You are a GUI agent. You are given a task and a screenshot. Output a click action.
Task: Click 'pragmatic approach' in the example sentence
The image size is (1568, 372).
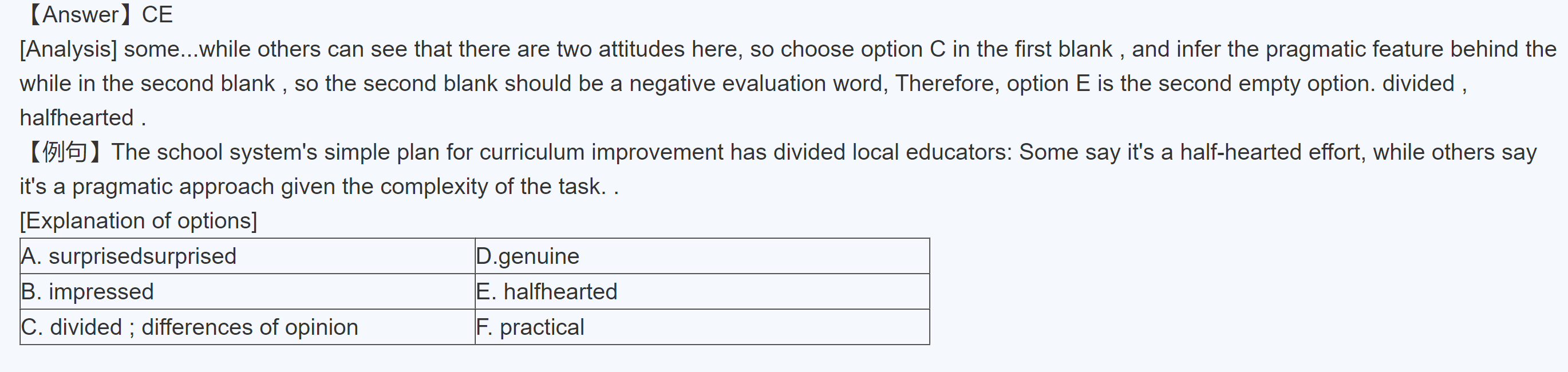point(173,187)
